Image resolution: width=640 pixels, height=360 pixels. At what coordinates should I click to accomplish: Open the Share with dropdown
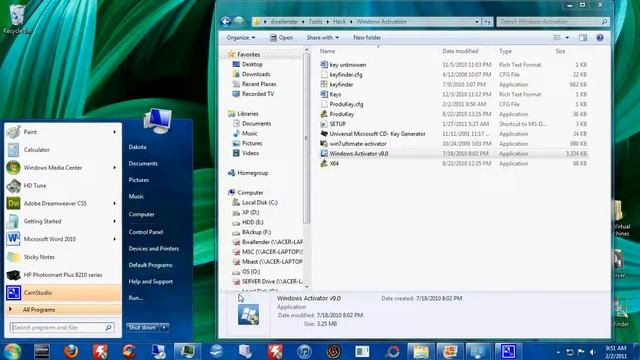pyautogui.click(x=322, y=38)
